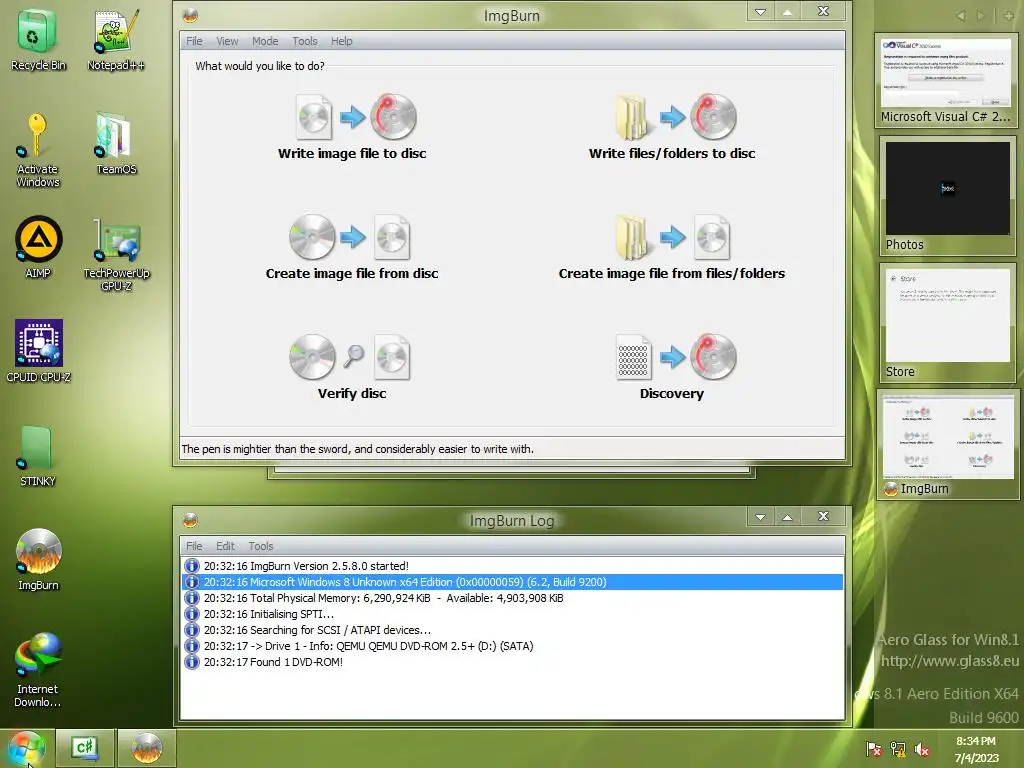Viewport: 1024px width, 768px height.
Task: Open Recycle Bin desktop icon
Action: [38, 40]
